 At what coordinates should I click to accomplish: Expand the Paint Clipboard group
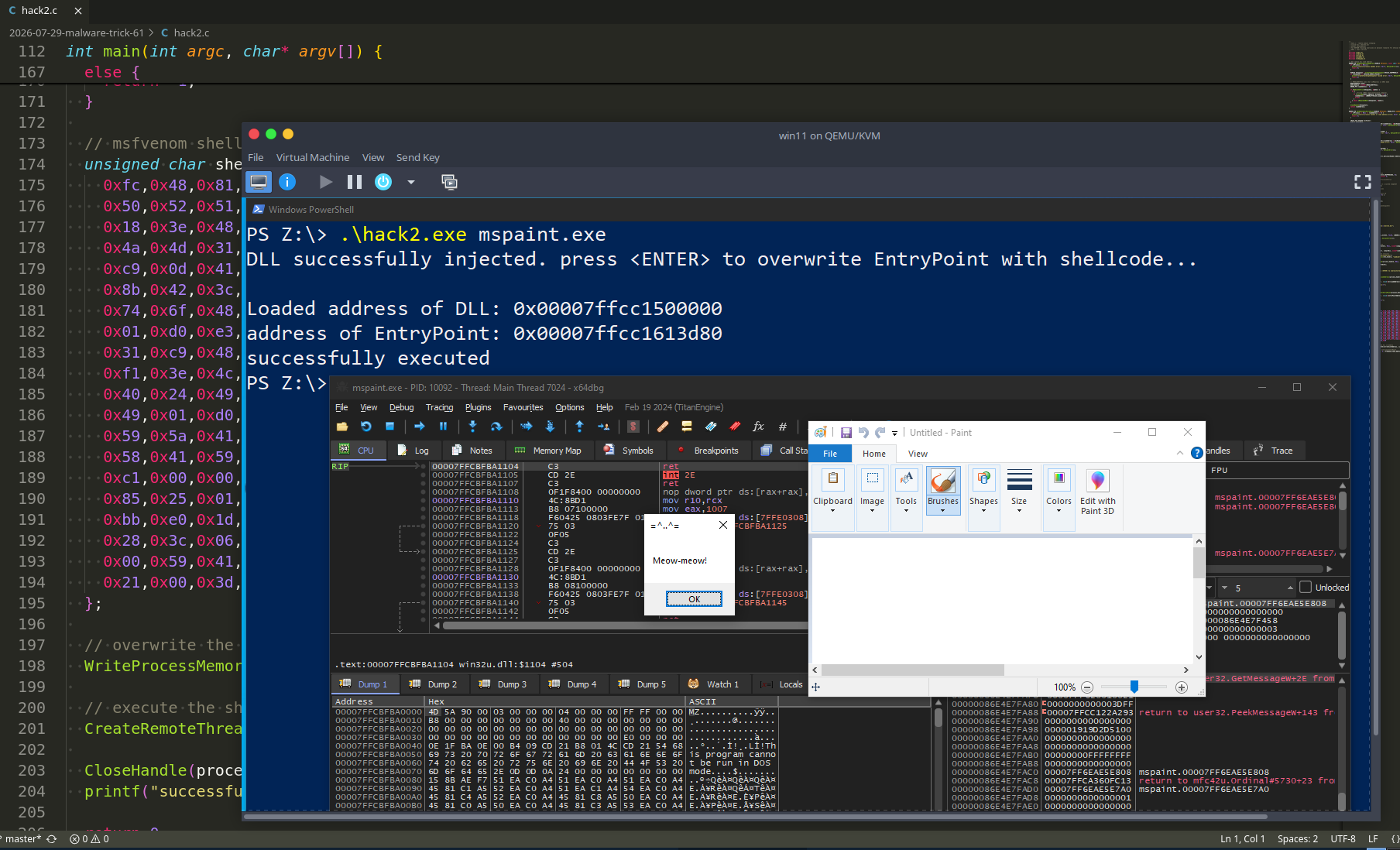point(832,499)
